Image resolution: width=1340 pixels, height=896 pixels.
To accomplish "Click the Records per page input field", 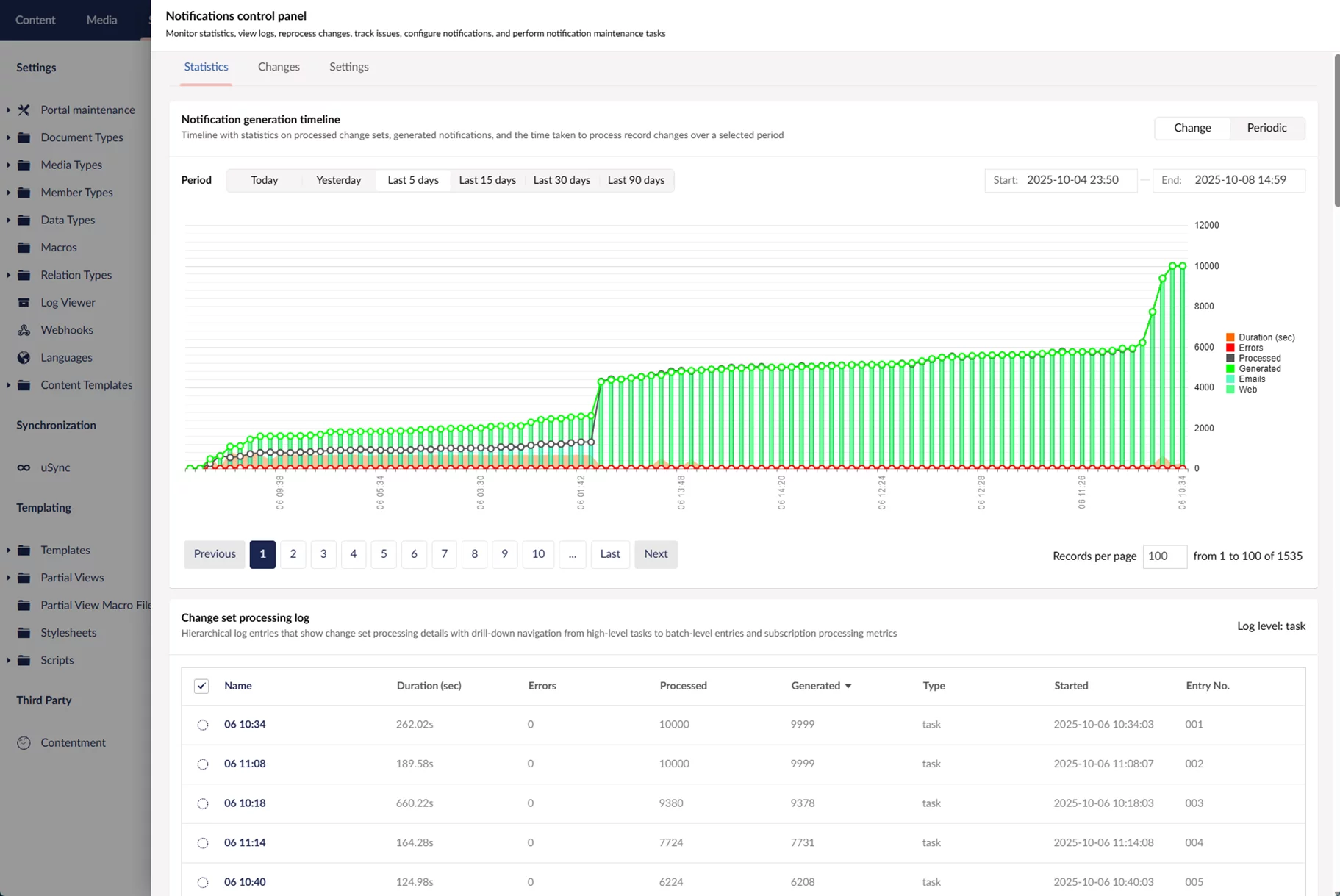I will click(1164, 556).
